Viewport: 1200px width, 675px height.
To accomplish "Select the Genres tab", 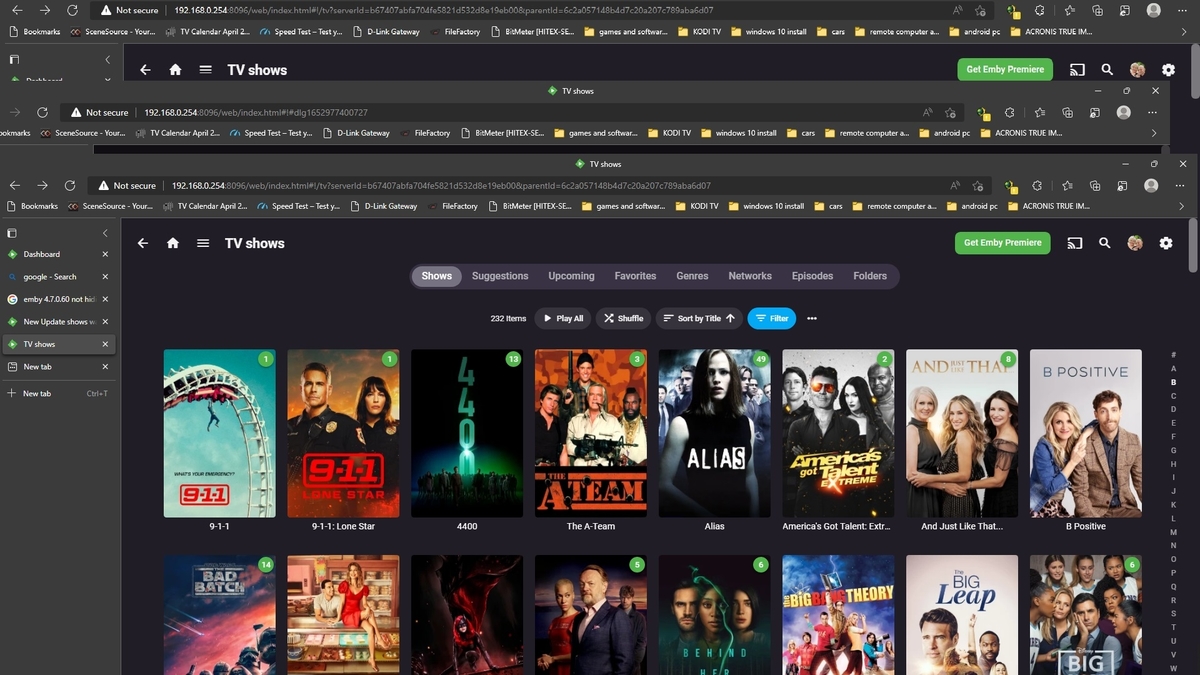I will coord(692,276).
